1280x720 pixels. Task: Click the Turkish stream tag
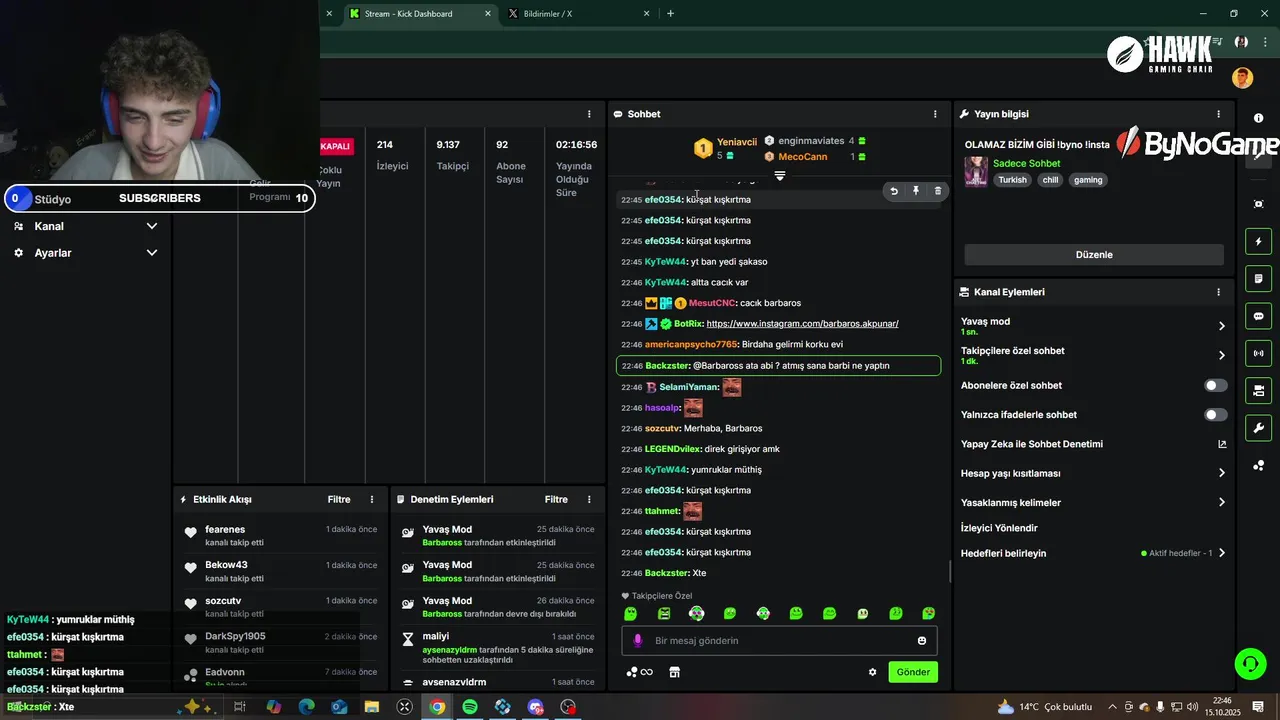point(1012,180)
